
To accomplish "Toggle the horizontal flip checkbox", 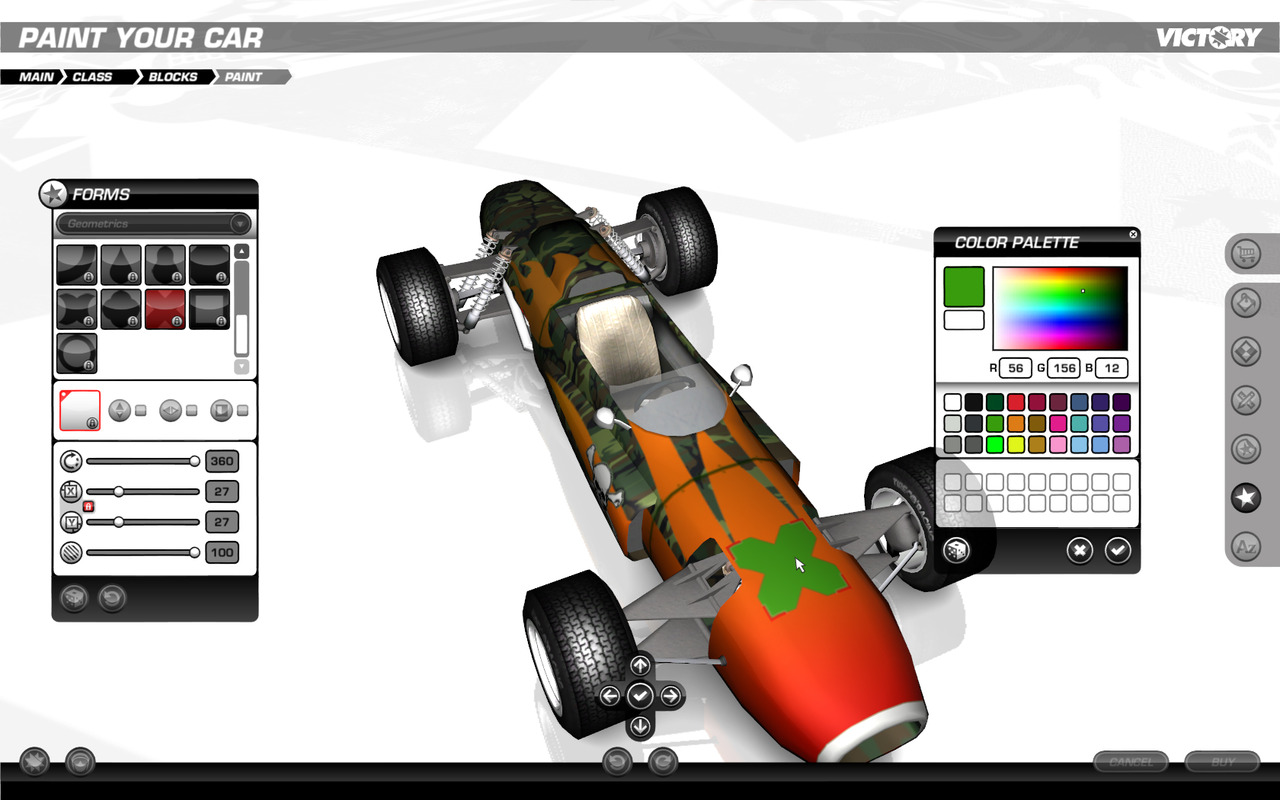I will (x=191, y=410).
